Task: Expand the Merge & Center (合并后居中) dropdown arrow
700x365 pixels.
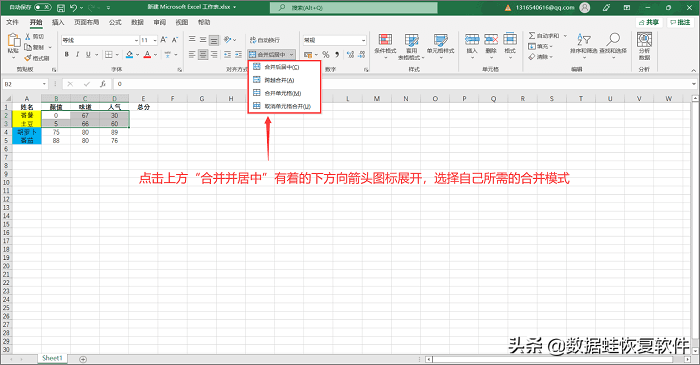Action: [292, 54]
